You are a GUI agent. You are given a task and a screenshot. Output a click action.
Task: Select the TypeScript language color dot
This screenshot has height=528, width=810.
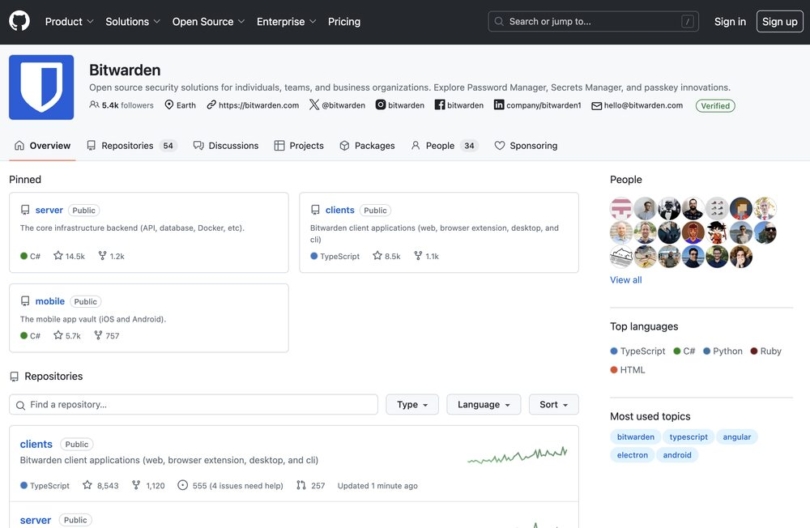(x=614, y=351)
